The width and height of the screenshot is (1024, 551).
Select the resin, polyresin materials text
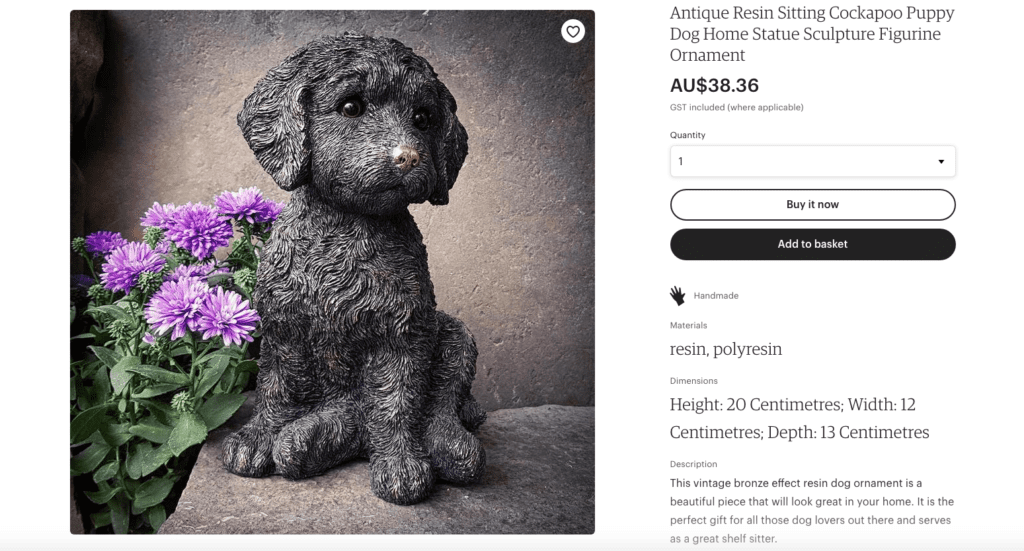click(726, 349)
